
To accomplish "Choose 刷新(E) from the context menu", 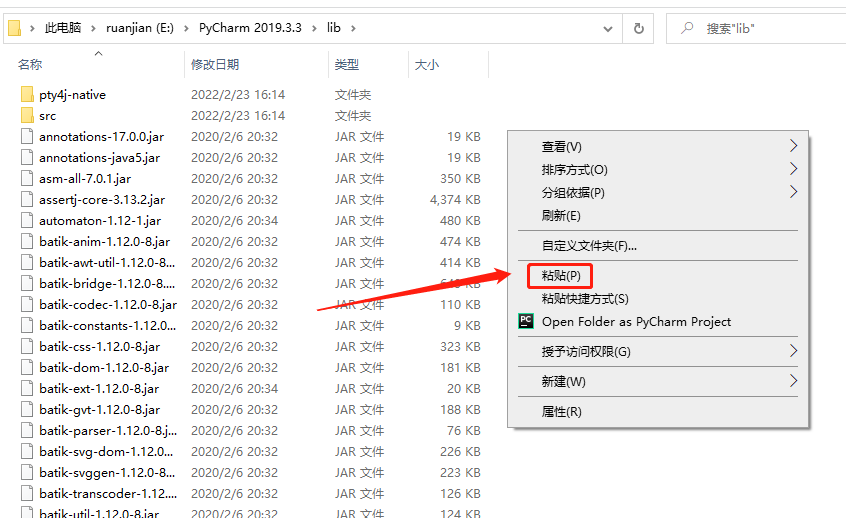I will point(658,216).
